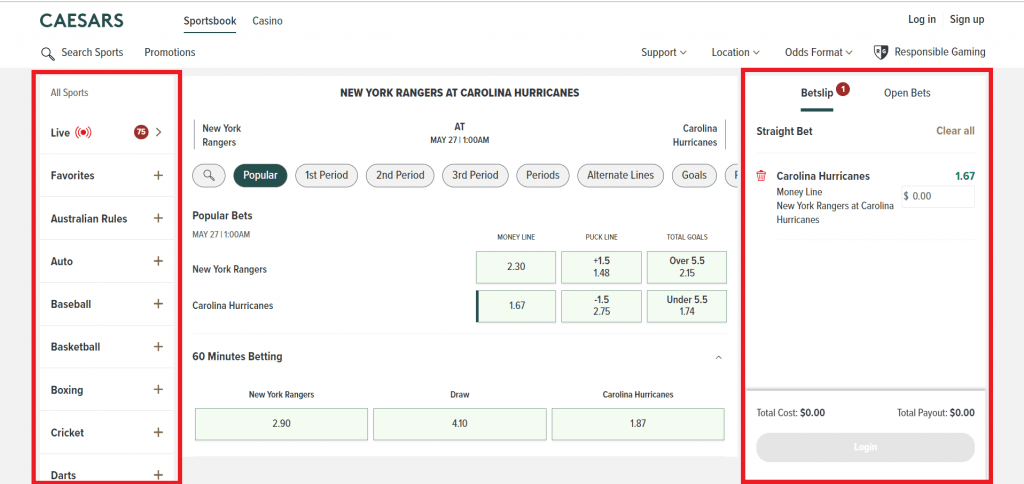Click Total Cost: $0.00 text

pyautogui.click(x=791, y=413)
